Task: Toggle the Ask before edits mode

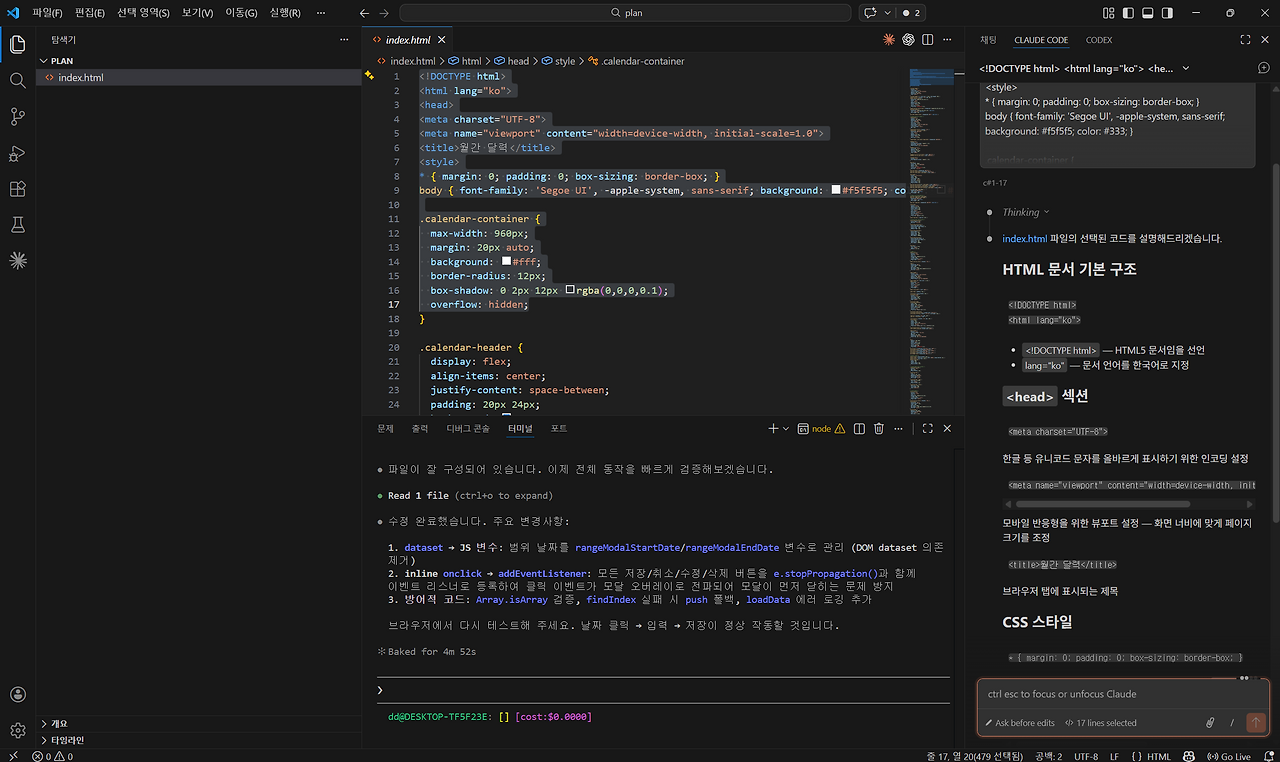Action: click(1020, 723)
